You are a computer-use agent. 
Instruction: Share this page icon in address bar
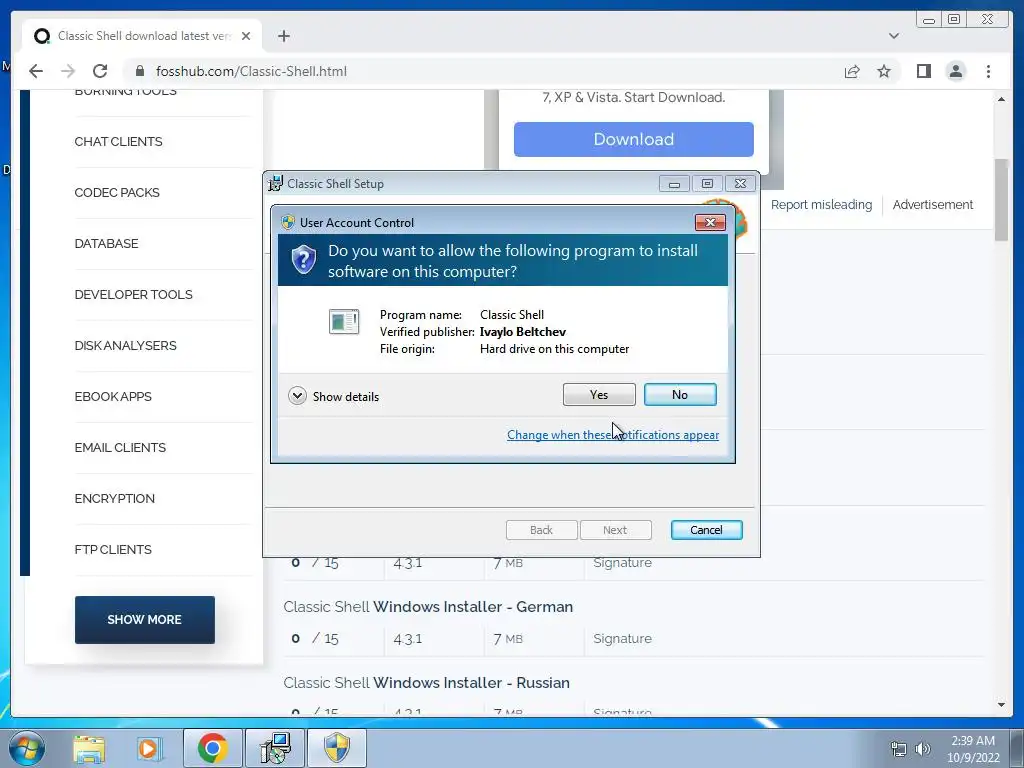852,71
